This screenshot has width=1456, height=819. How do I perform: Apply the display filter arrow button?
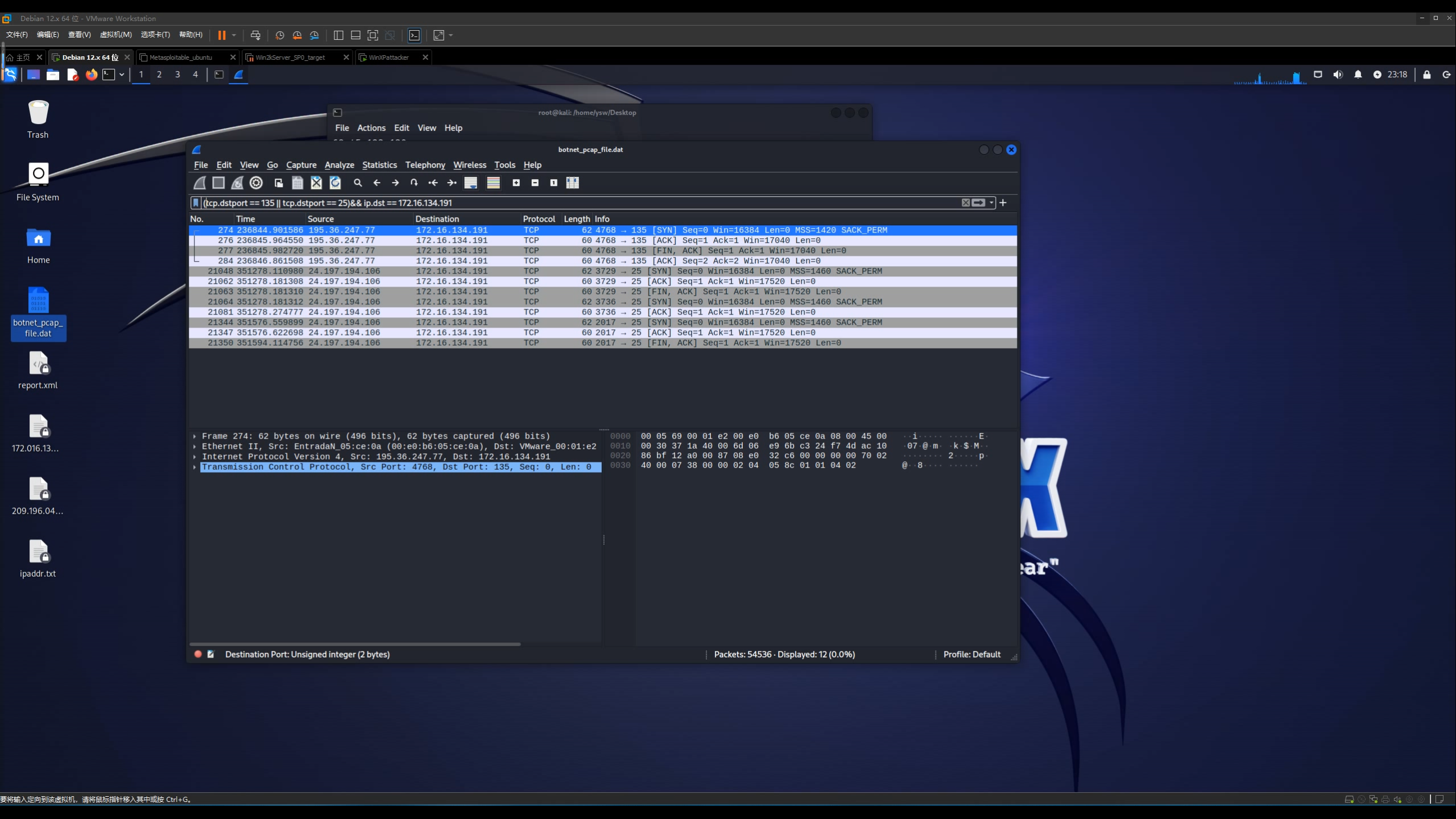point(978,202)
